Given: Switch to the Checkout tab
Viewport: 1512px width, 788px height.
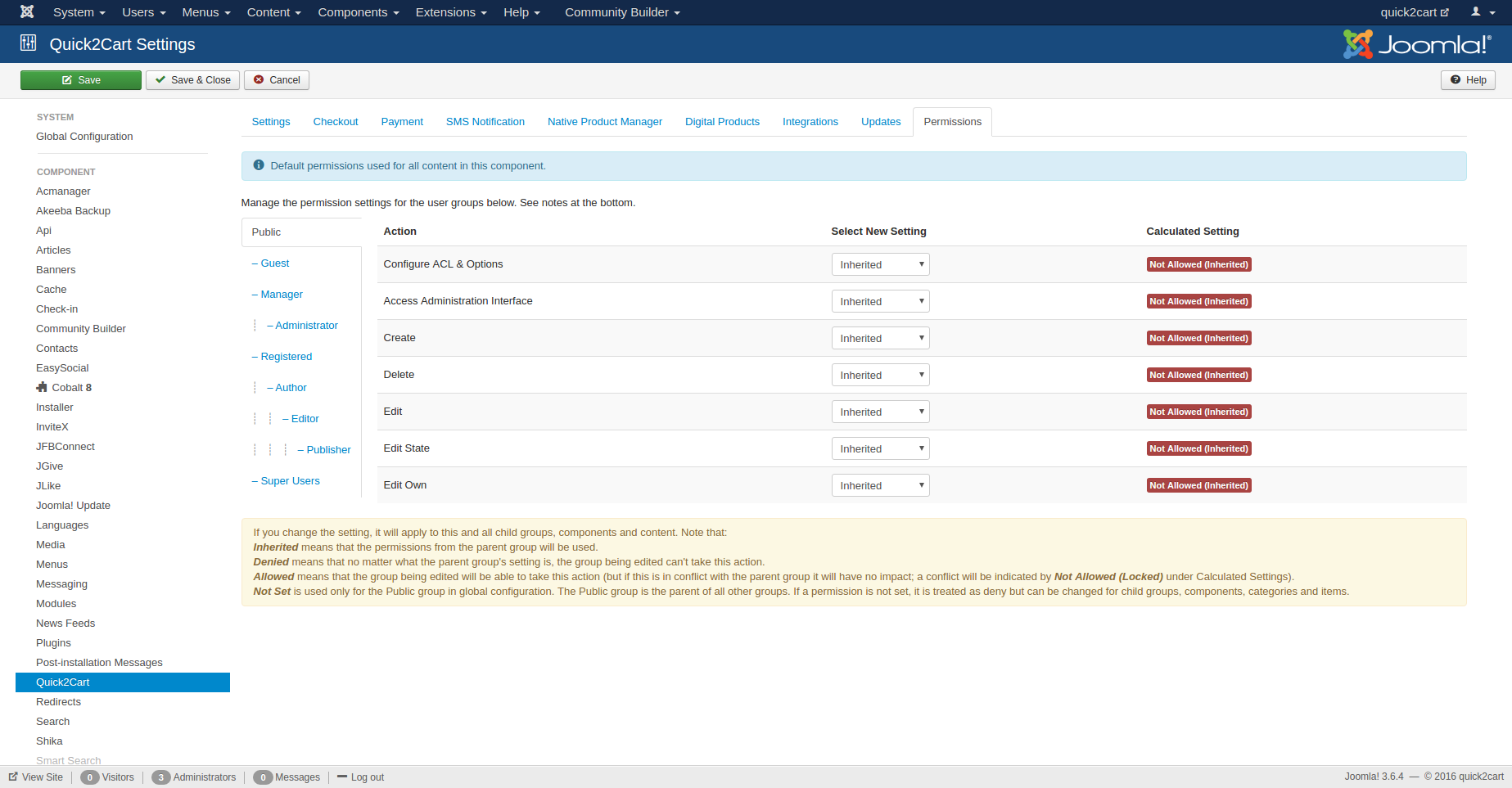Looking at the screenshot, I should pyautogui.click(x=336, y=122).
